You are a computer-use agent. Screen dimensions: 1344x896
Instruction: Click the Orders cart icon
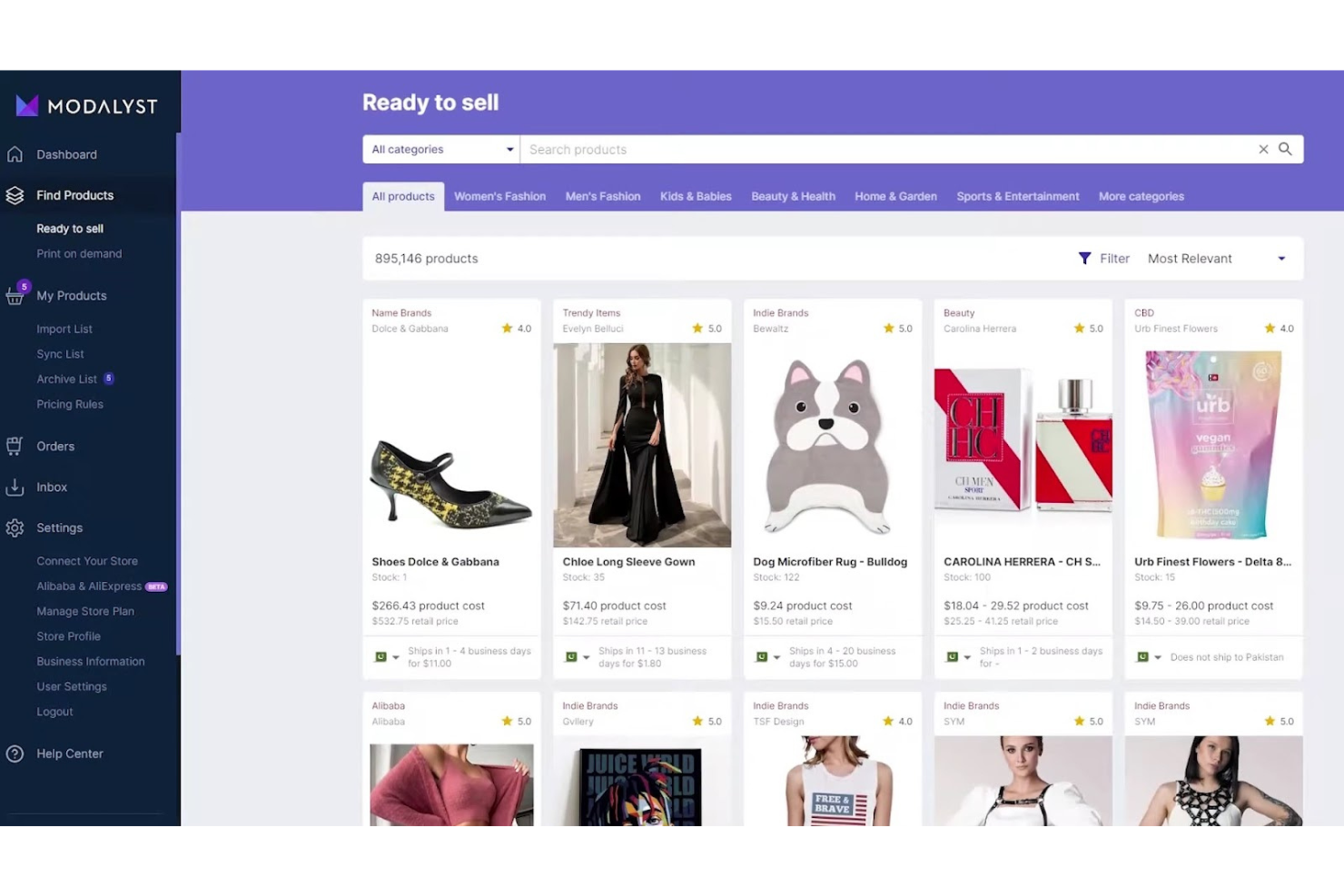(15, 446)
